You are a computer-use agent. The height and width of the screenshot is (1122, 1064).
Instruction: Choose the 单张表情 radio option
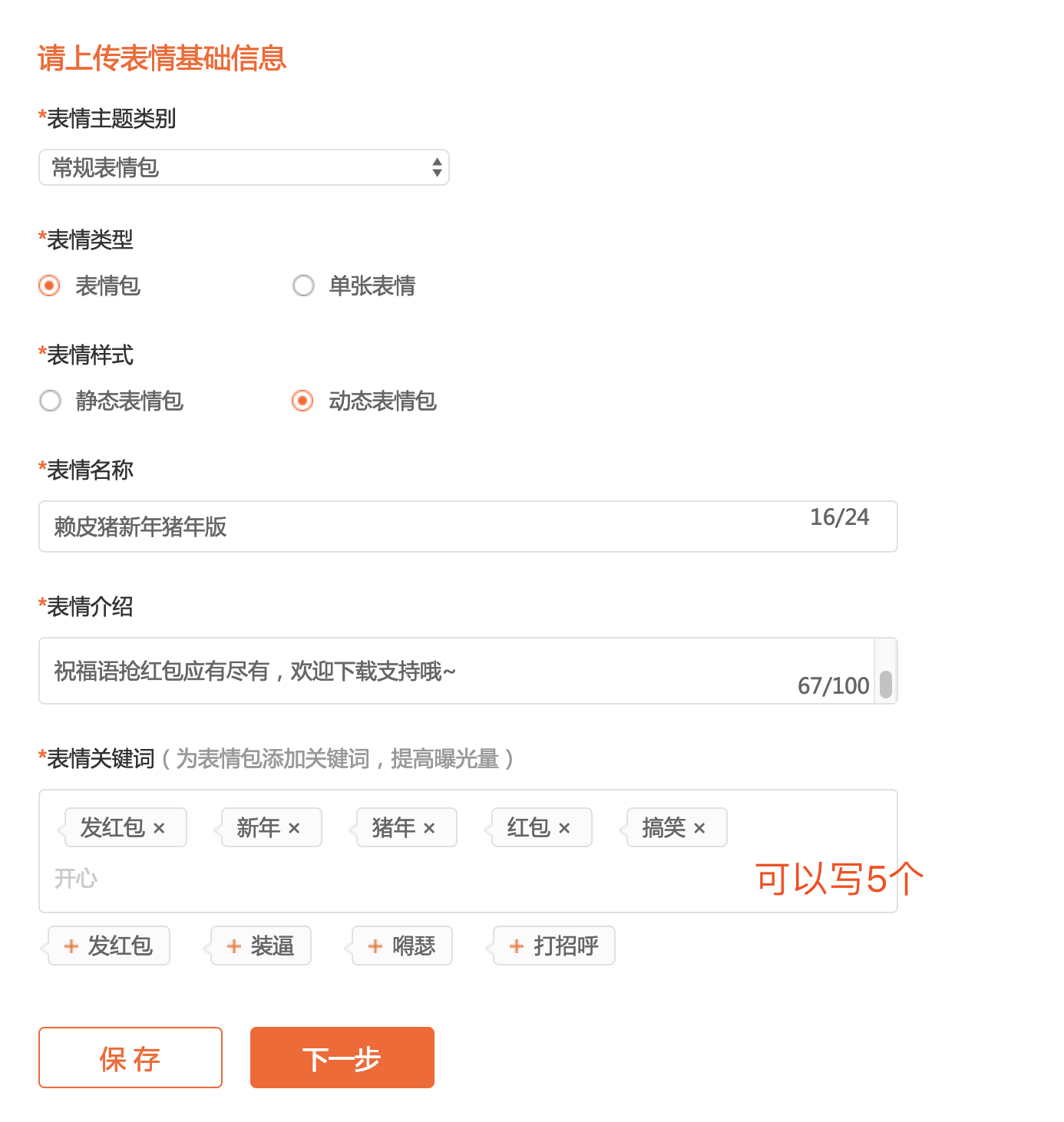[x=303, y=286]
